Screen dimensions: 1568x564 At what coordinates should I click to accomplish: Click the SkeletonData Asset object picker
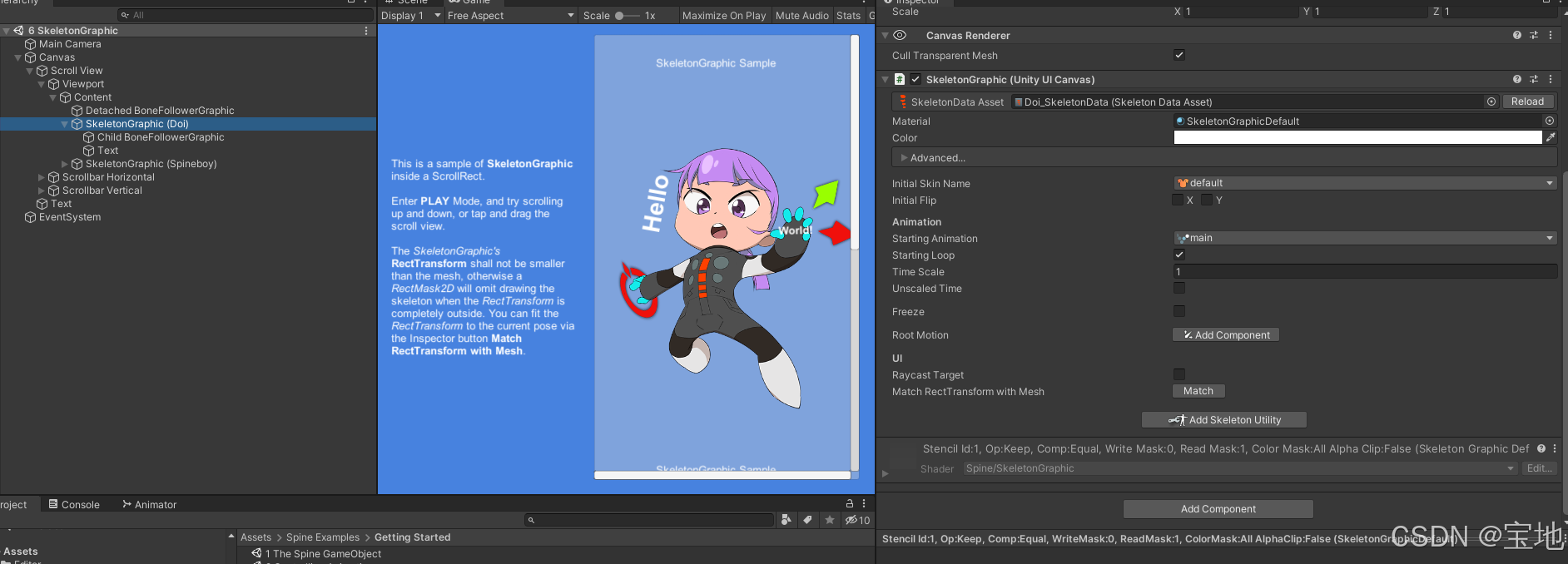pyautogui.click(x=1491, y=101)
